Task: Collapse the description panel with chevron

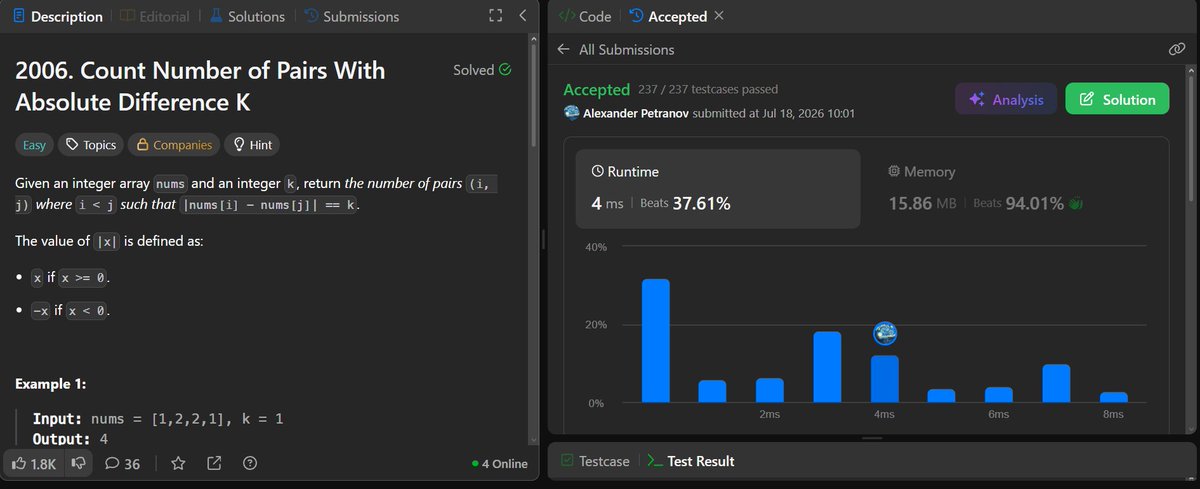Action: tap(523, 16)
